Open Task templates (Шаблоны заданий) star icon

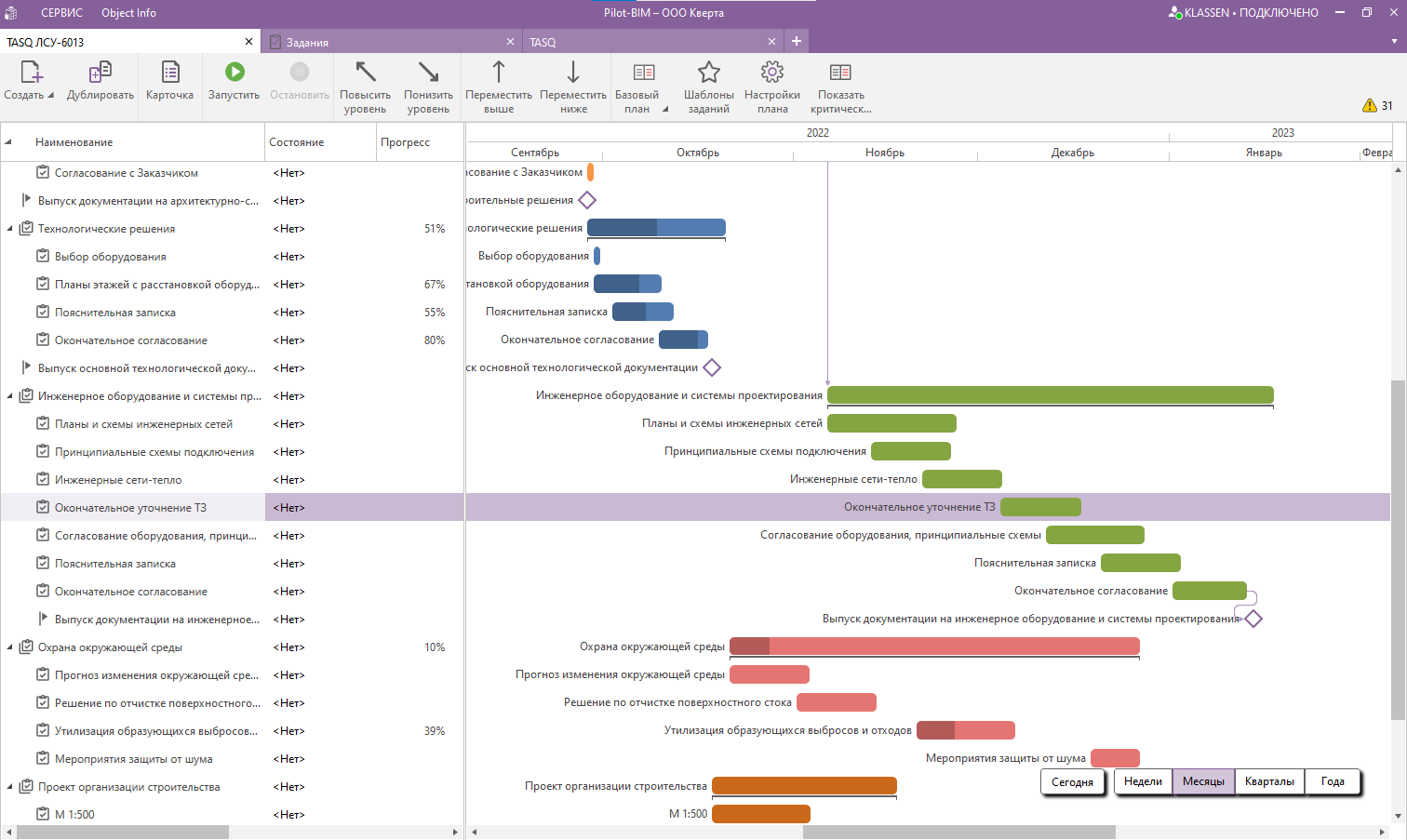coord(708,73)
